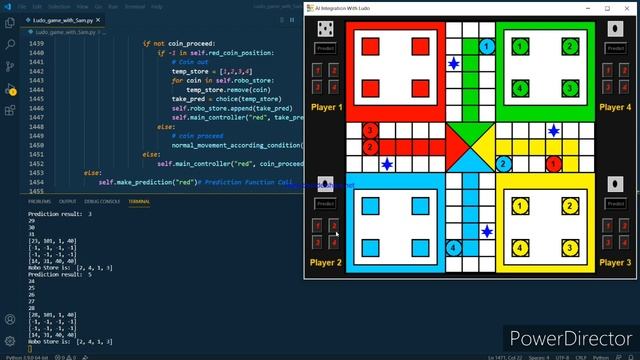Screen dimensions: 640x360
Task: Open the Run and Debug view
Action: [10, 89]
